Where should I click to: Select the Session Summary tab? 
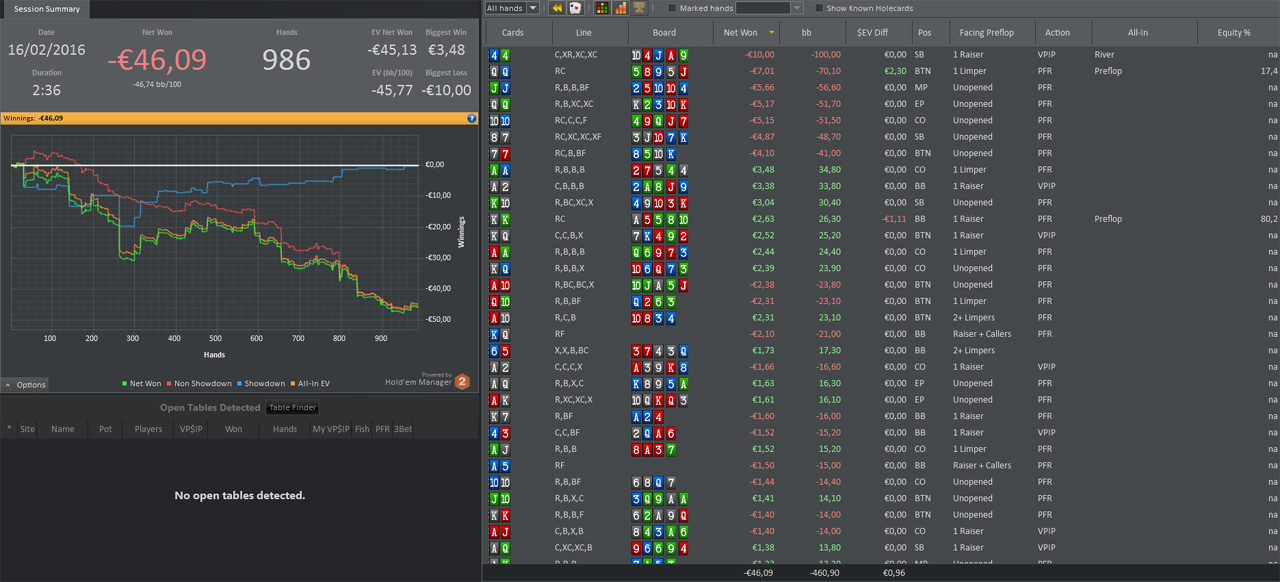(46, 9)
